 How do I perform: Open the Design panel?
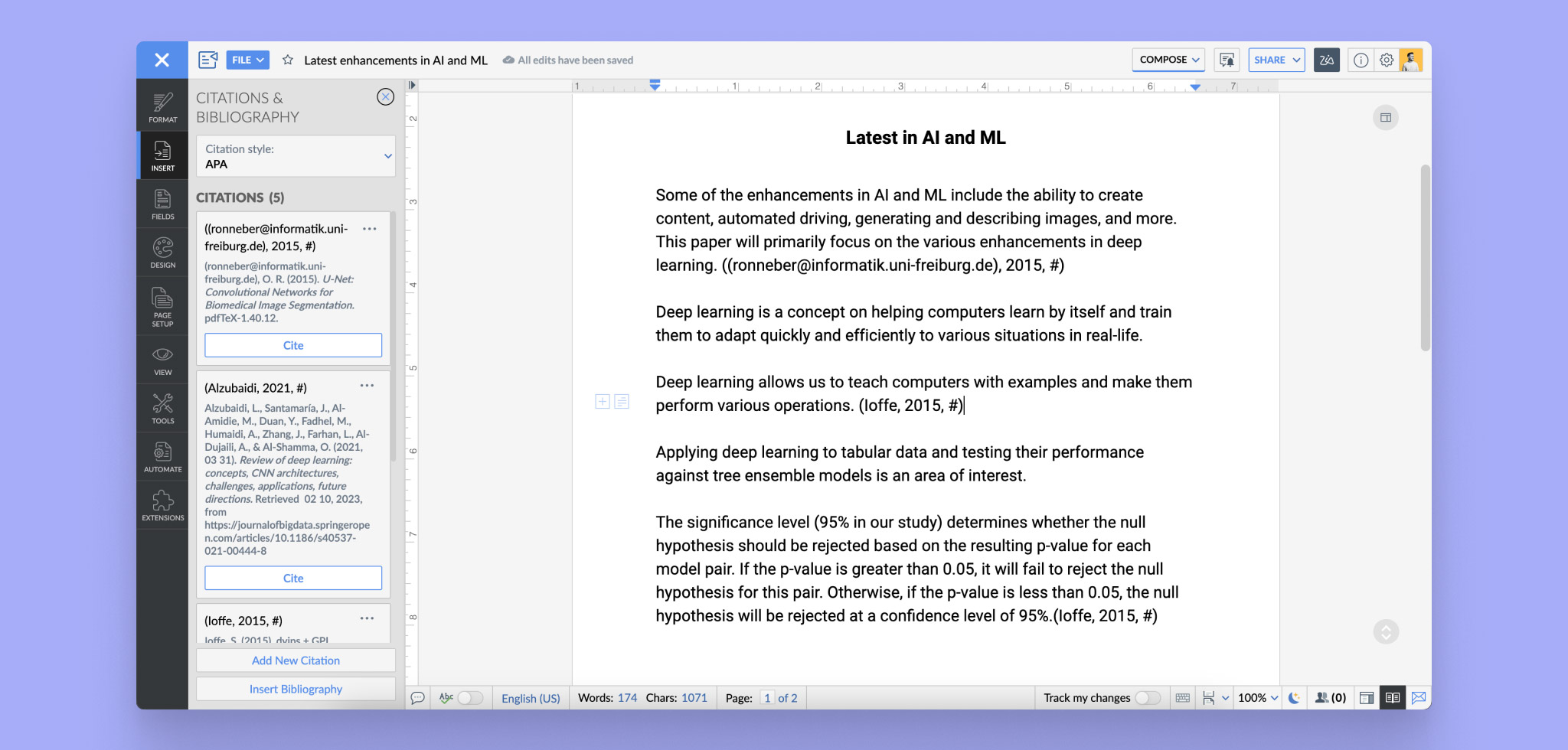pos(162,253)
